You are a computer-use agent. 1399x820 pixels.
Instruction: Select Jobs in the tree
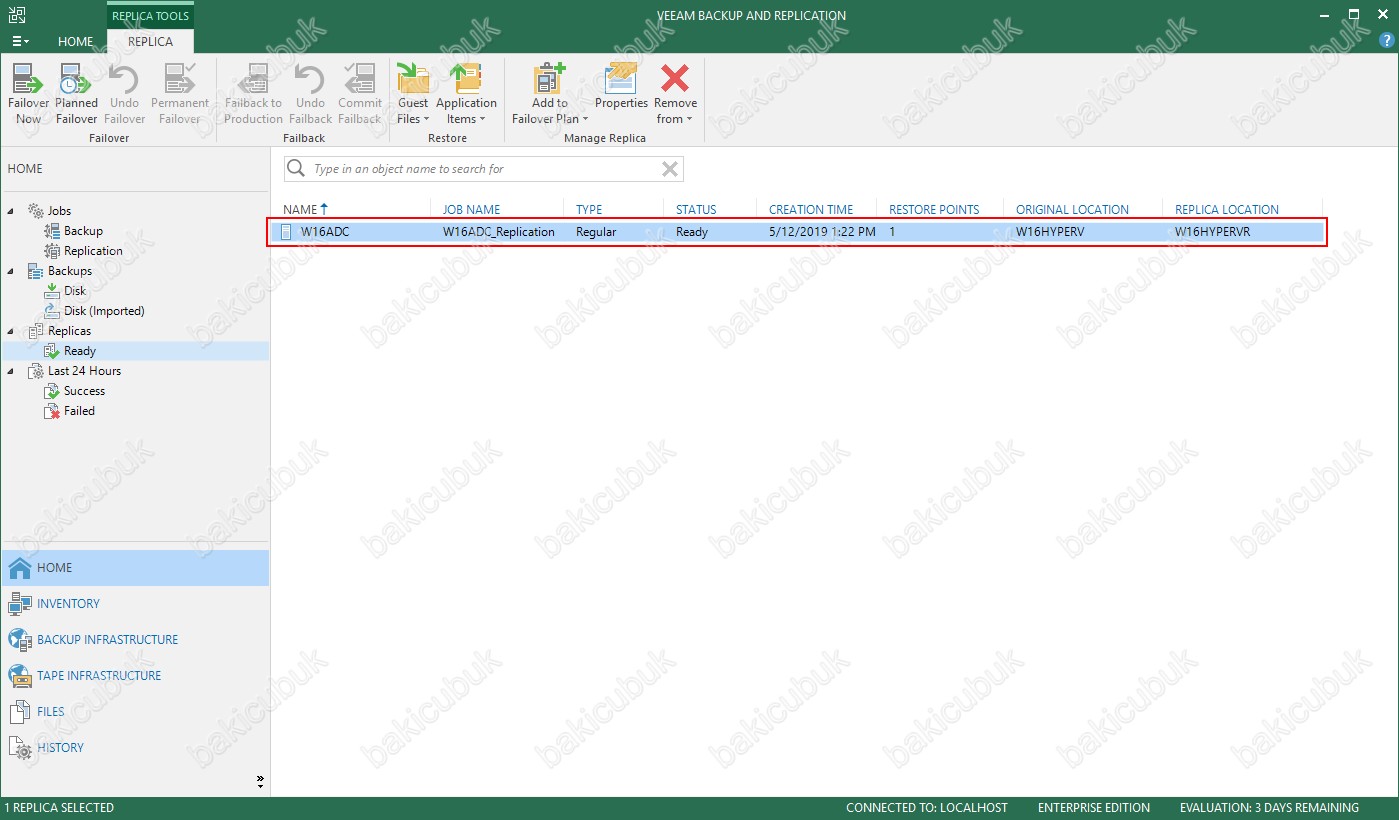[x=59, y=211]
